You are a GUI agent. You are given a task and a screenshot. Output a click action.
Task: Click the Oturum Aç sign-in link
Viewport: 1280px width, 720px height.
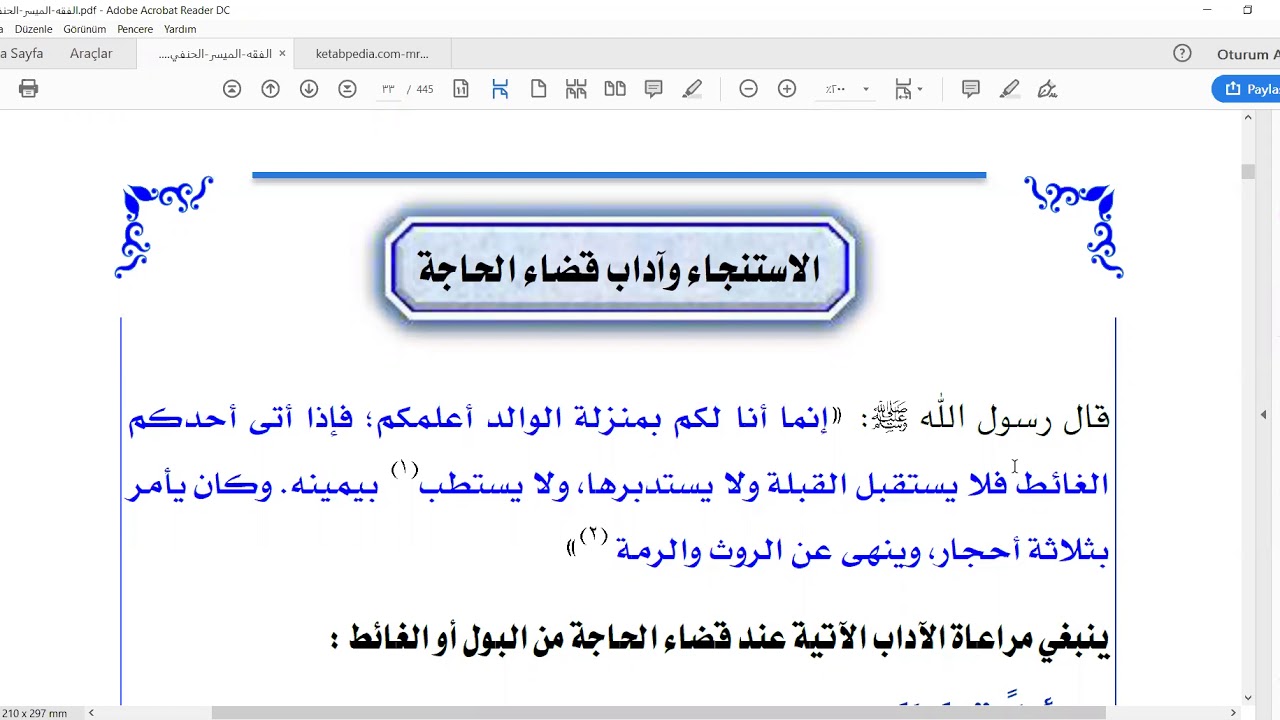point(1248,54)
